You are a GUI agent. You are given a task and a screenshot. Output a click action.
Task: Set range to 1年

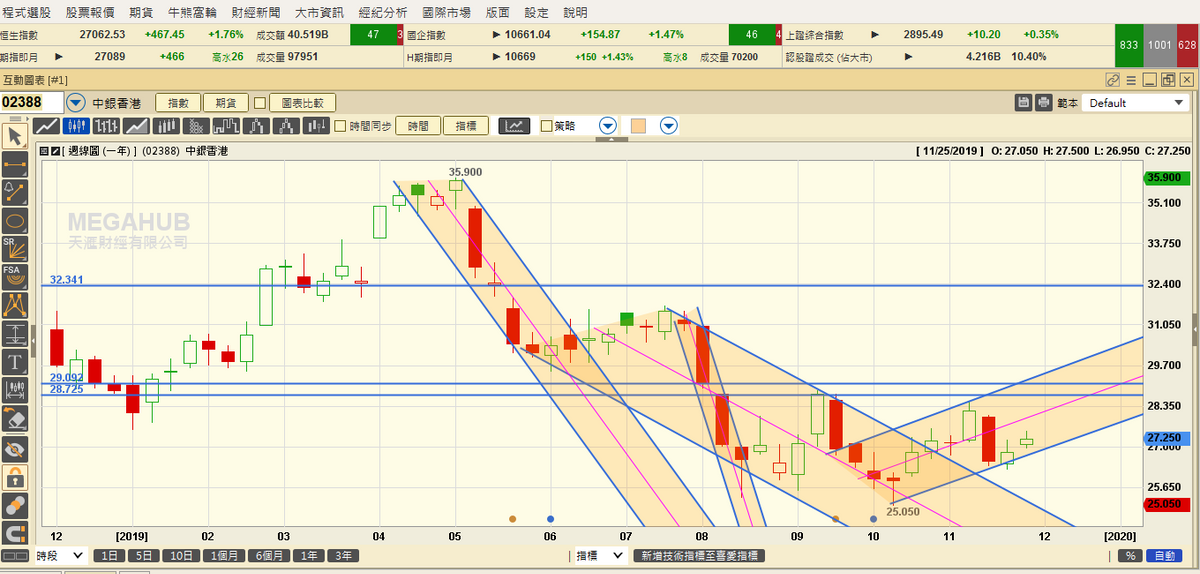point(310,556)
